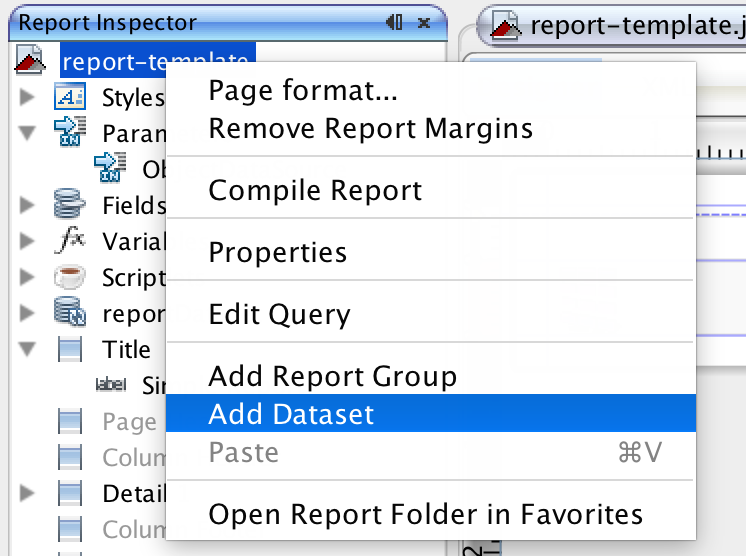Select Edit Query option
Viewport: 746px width, 556px height.
tap(279, 315)
